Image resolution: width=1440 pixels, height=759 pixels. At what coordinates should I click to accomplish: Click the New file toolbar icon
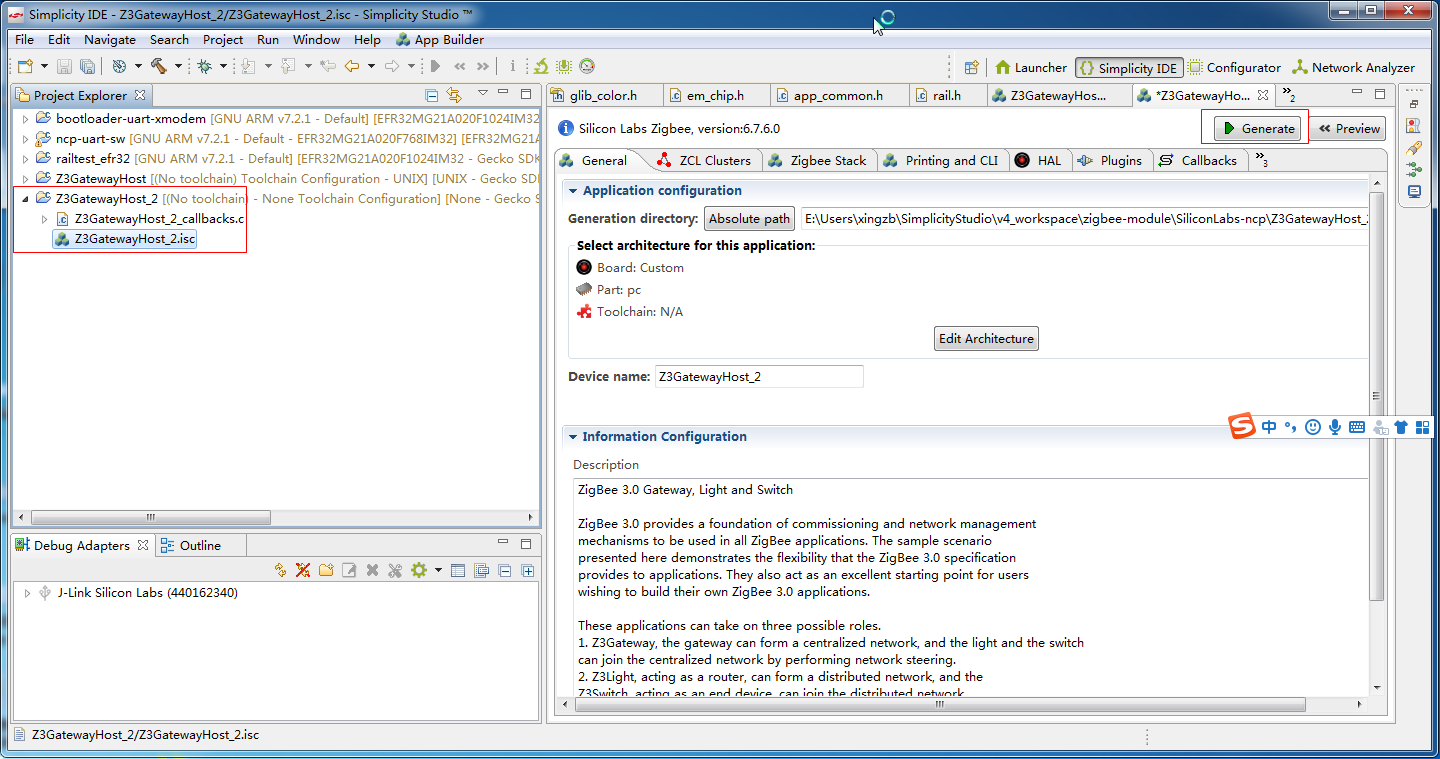point(24,67)
